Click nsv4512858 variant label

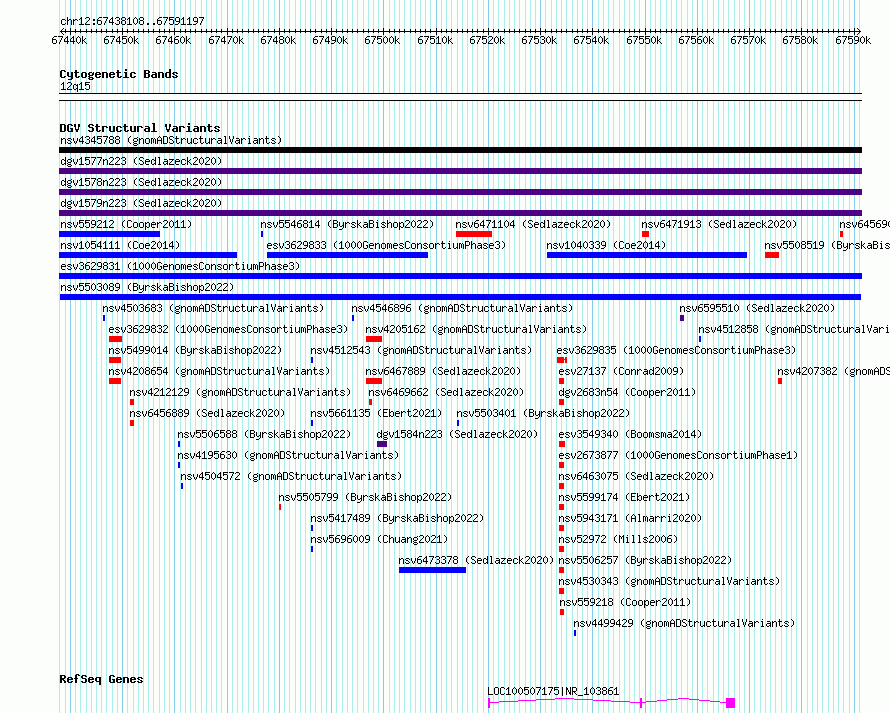point(794,329)
